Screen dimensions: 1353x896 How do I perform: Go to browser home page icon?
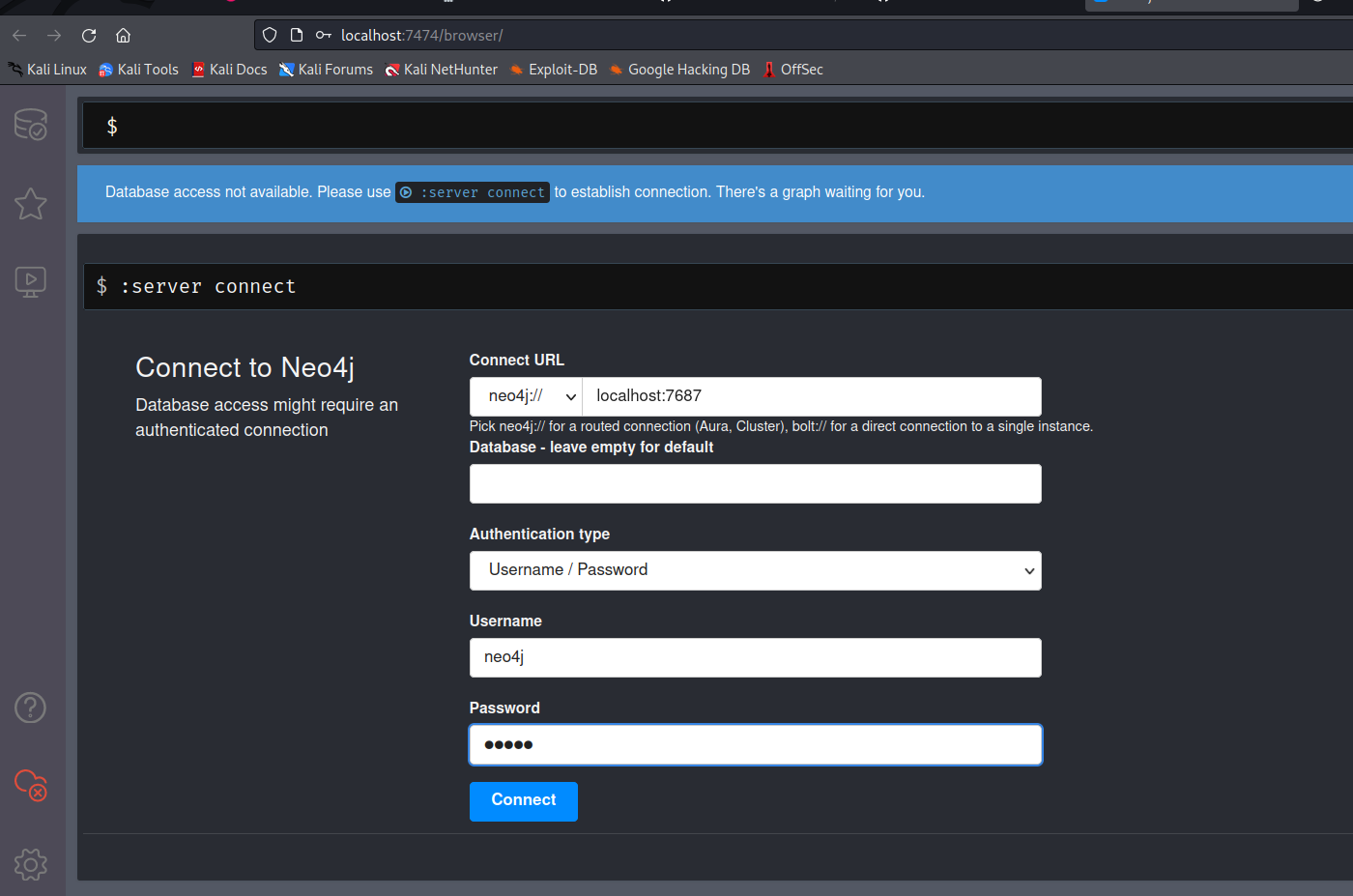pos(123,36)
